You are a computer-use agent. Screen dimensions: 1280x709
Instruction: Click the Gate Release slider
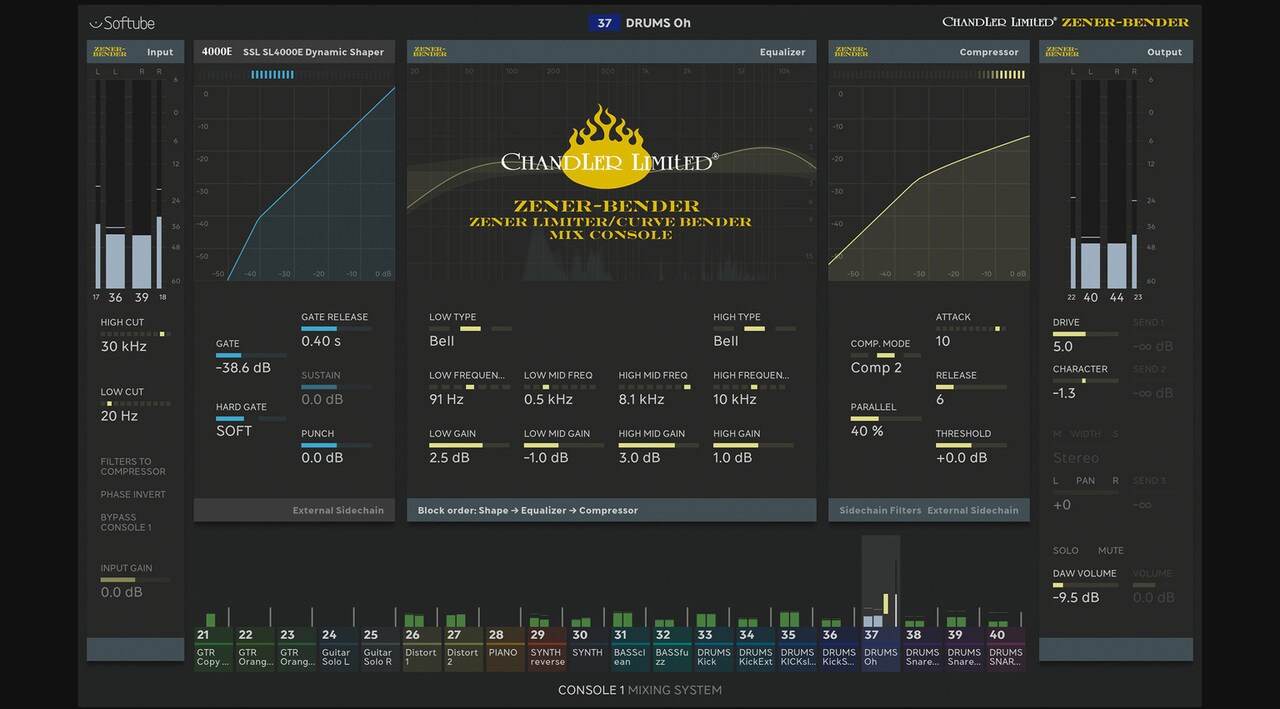pyautogui.click(x=336, y=328)
